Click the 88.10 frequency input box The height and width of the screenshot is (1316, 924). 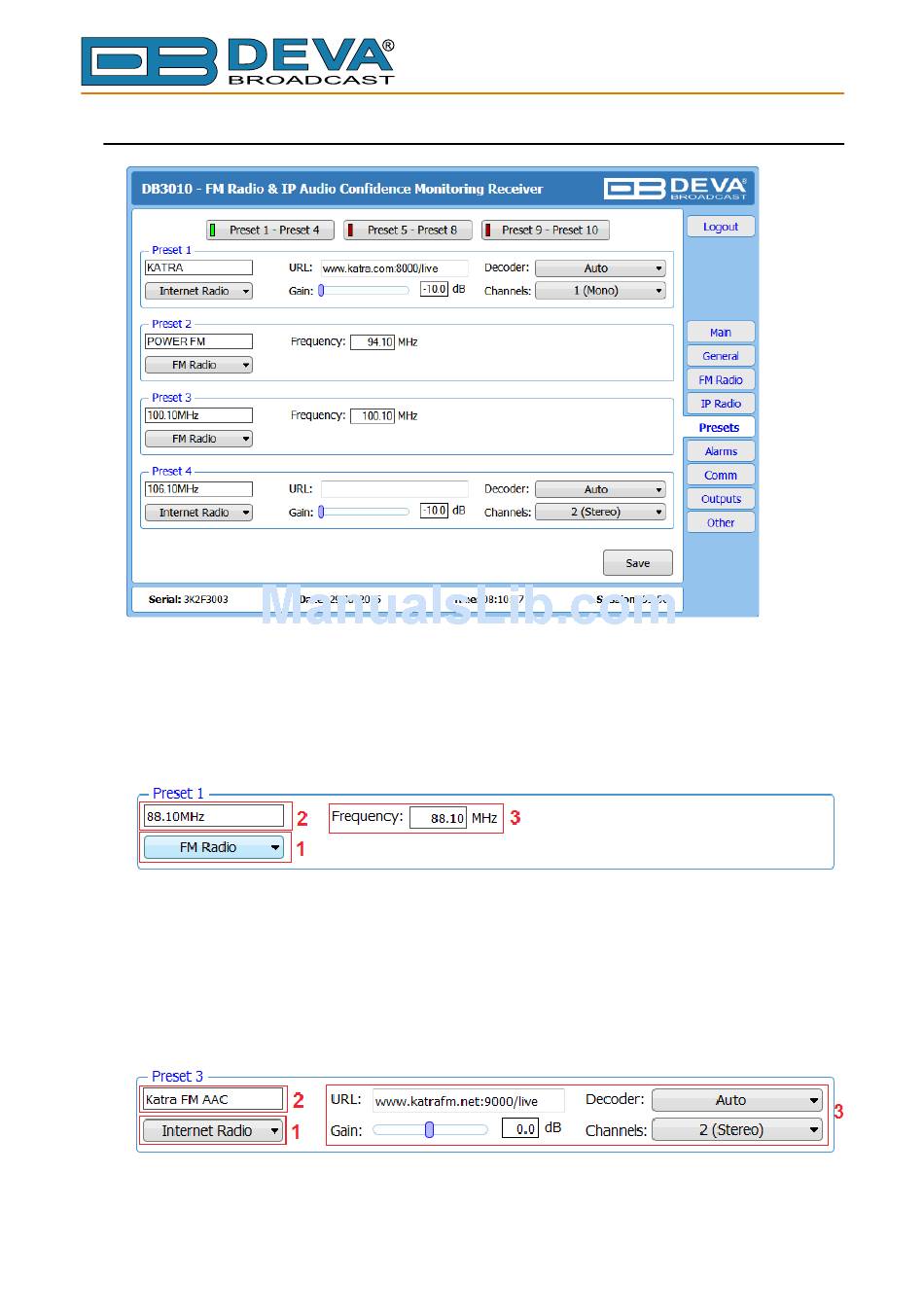(438, 818)
